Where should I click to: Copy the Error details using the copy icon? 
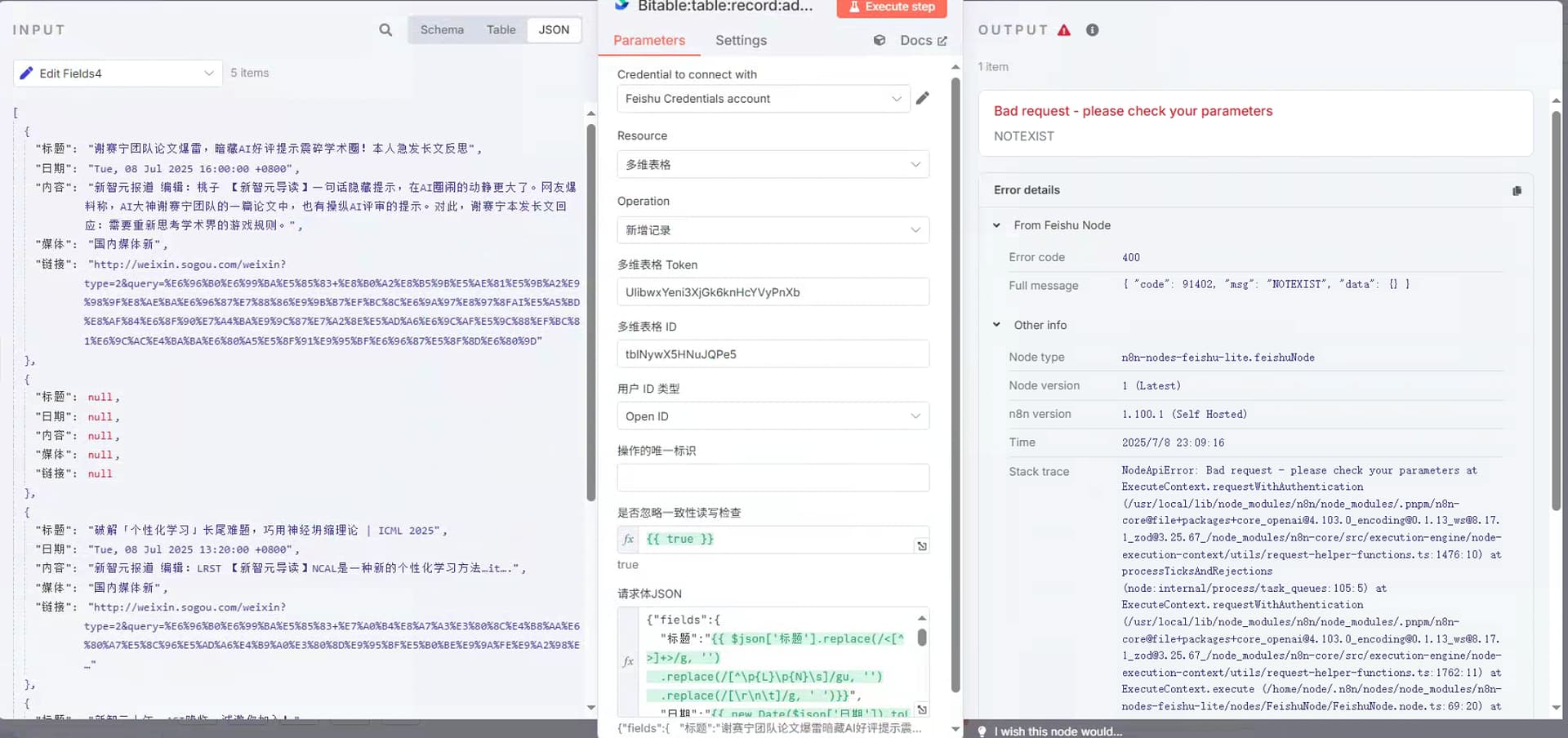point(1517,190)
